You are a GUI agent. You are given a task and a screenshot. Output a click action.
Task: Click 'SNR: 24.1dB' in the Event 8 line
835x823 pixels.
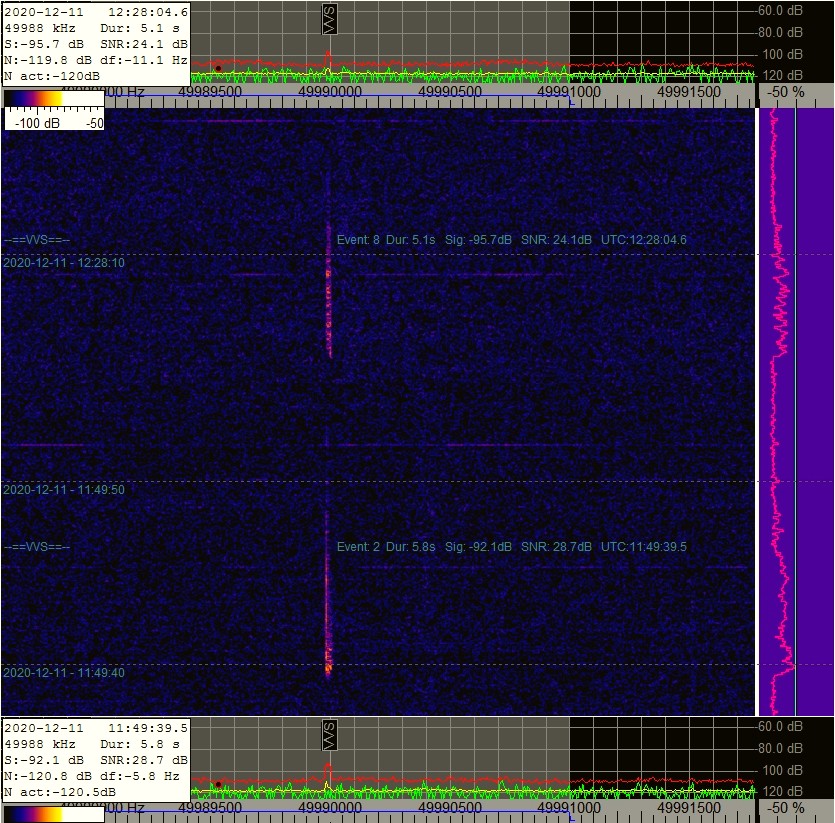pyautogui.click(x=556, y=240)
